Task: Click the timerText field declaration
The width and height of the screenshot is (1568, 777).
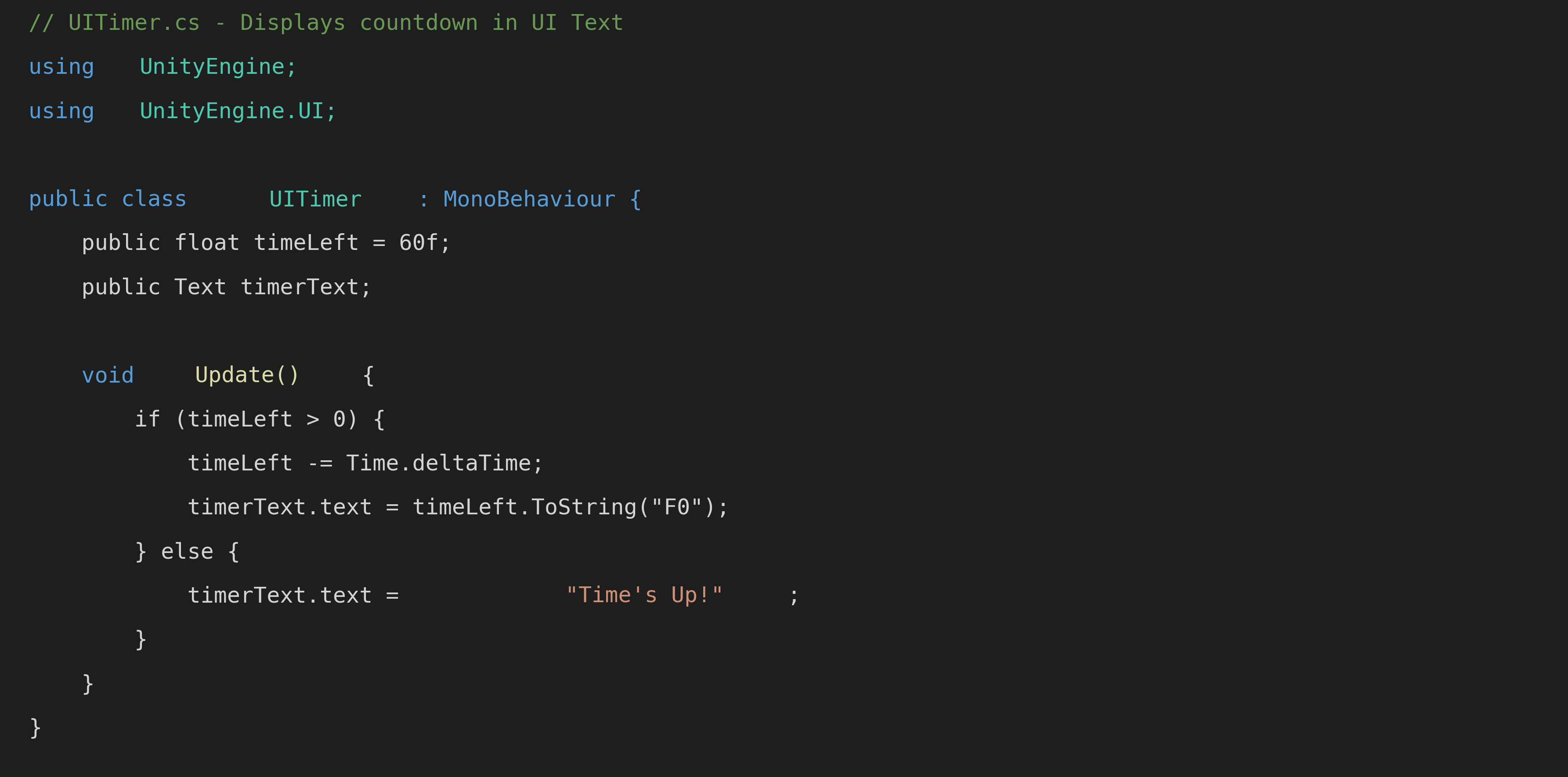Action: (x=227, y=287)
